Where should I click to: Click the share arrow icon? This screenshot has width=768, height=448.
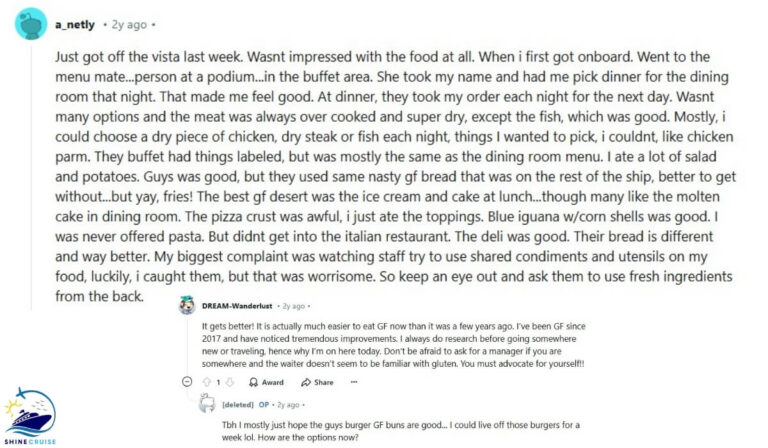(x=306, y=382)
